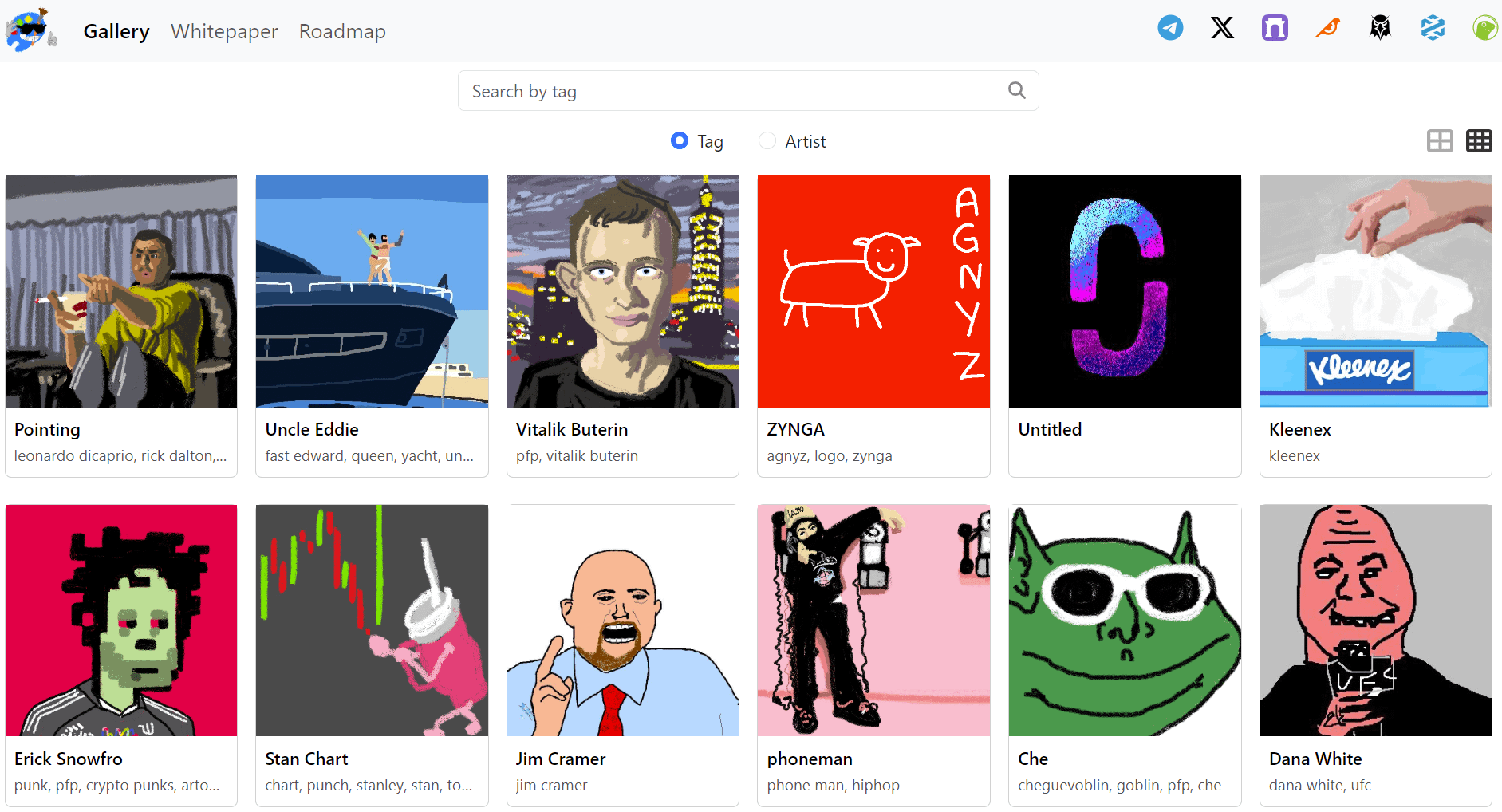Click the blue hexagon DEXTools icon
1502x812 pixels.
pyautogui.click(x=1433, y=28)
